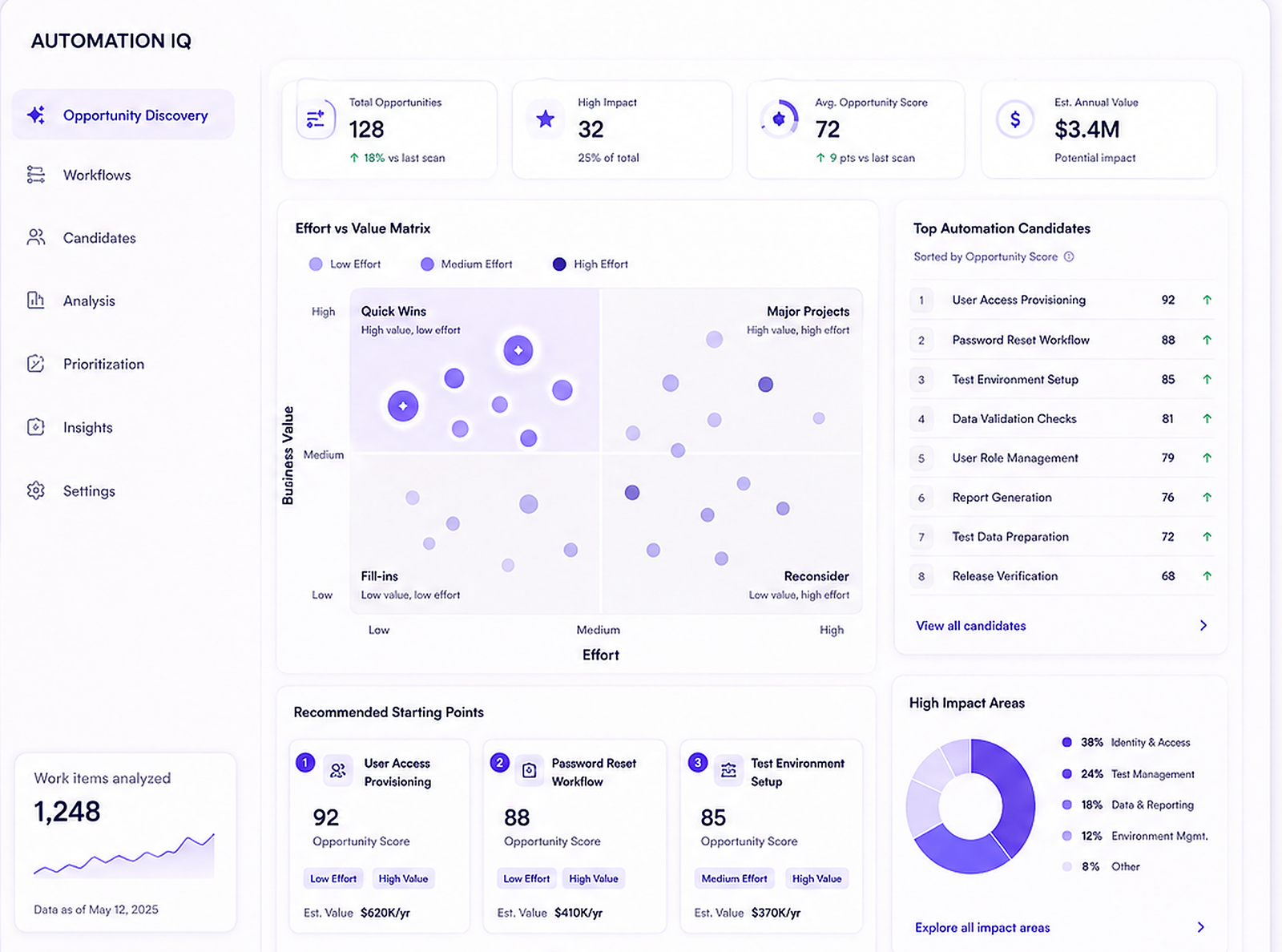
Task: Select Test Data Preparation candidate row
Action: pos(1062,536)
